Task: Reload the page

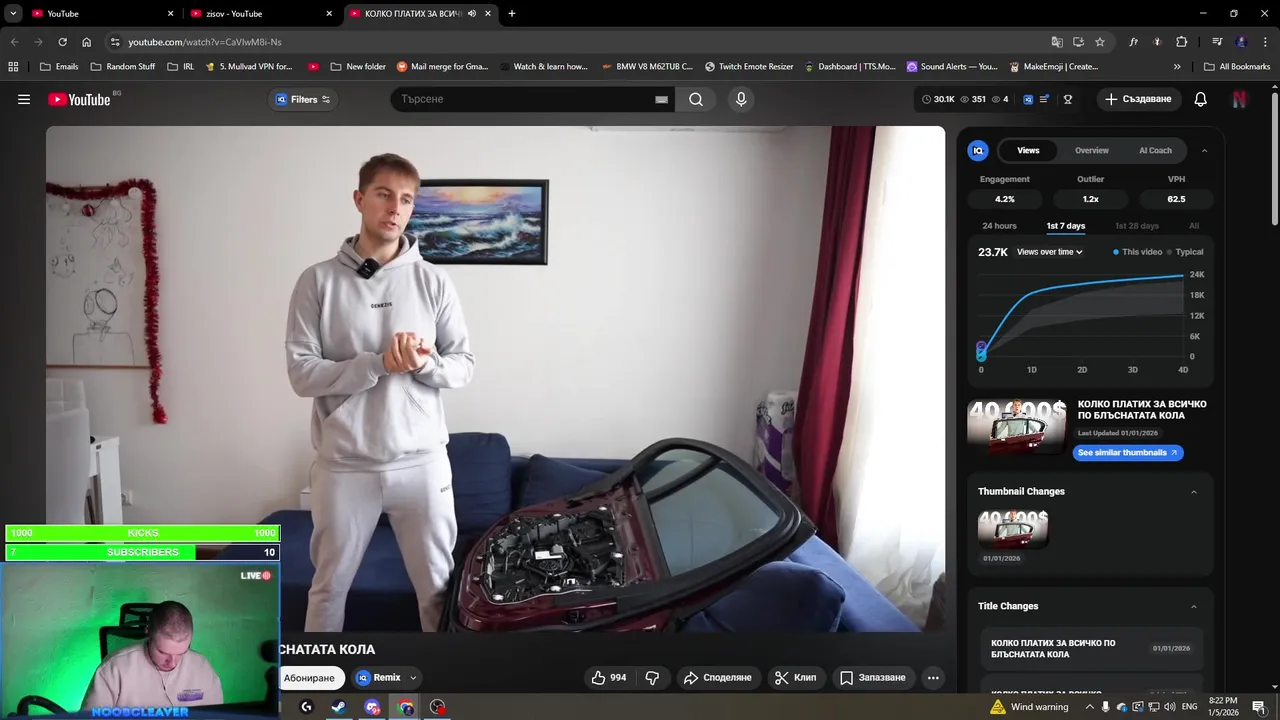Action: click(x=62, y=42)
